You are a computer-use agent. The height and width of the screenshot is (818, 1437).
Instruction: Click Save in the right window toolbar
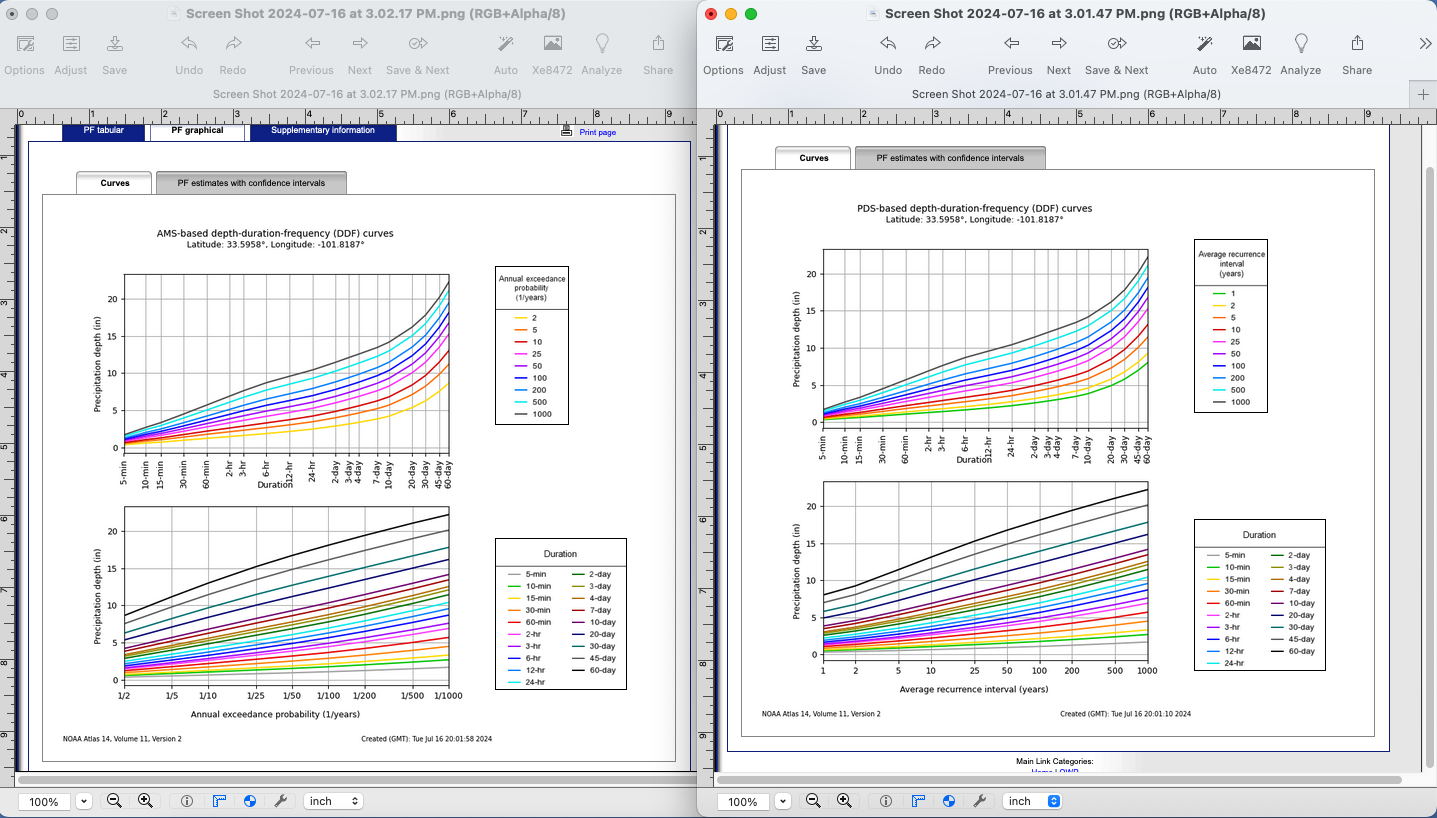[814, 54]
